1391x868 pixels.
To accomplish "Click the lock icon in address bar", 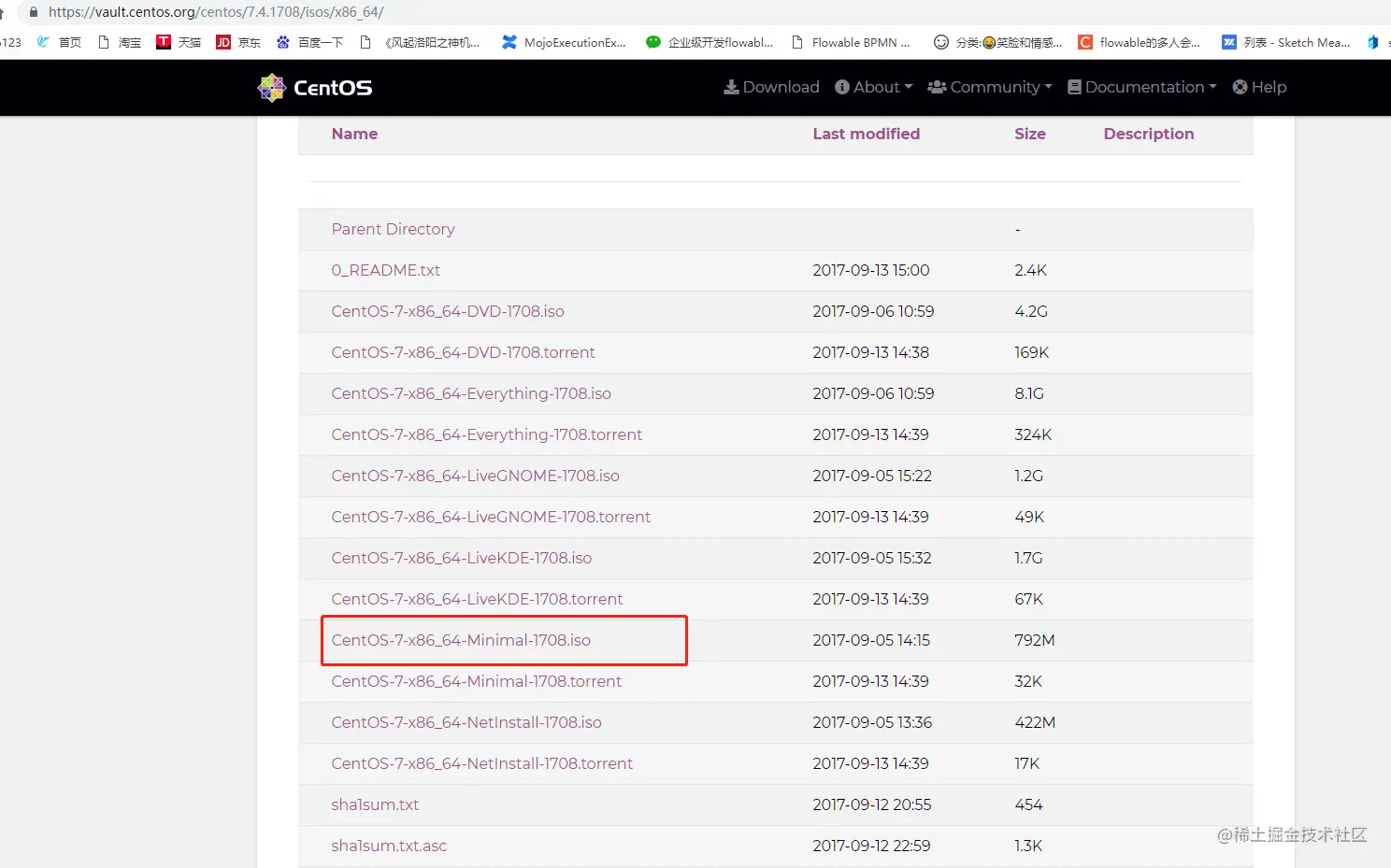I will coord(34,12).
